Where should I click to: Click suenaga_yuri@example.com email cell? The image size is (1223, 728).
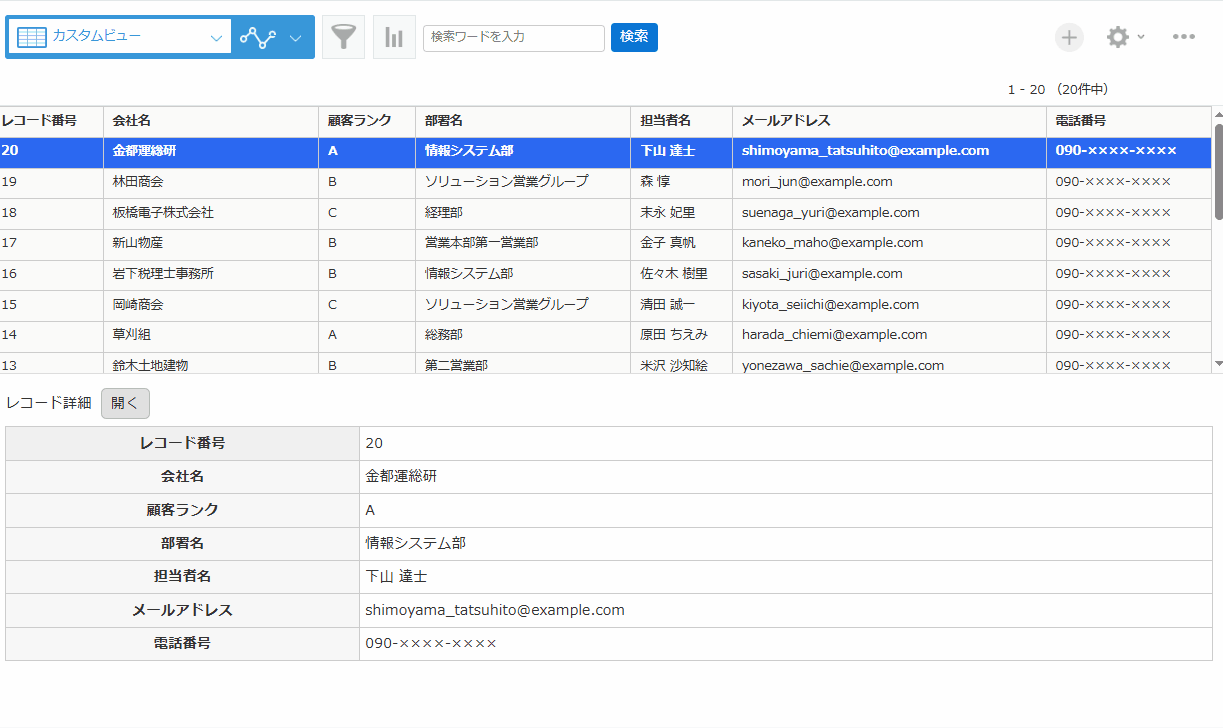[889, 214]
